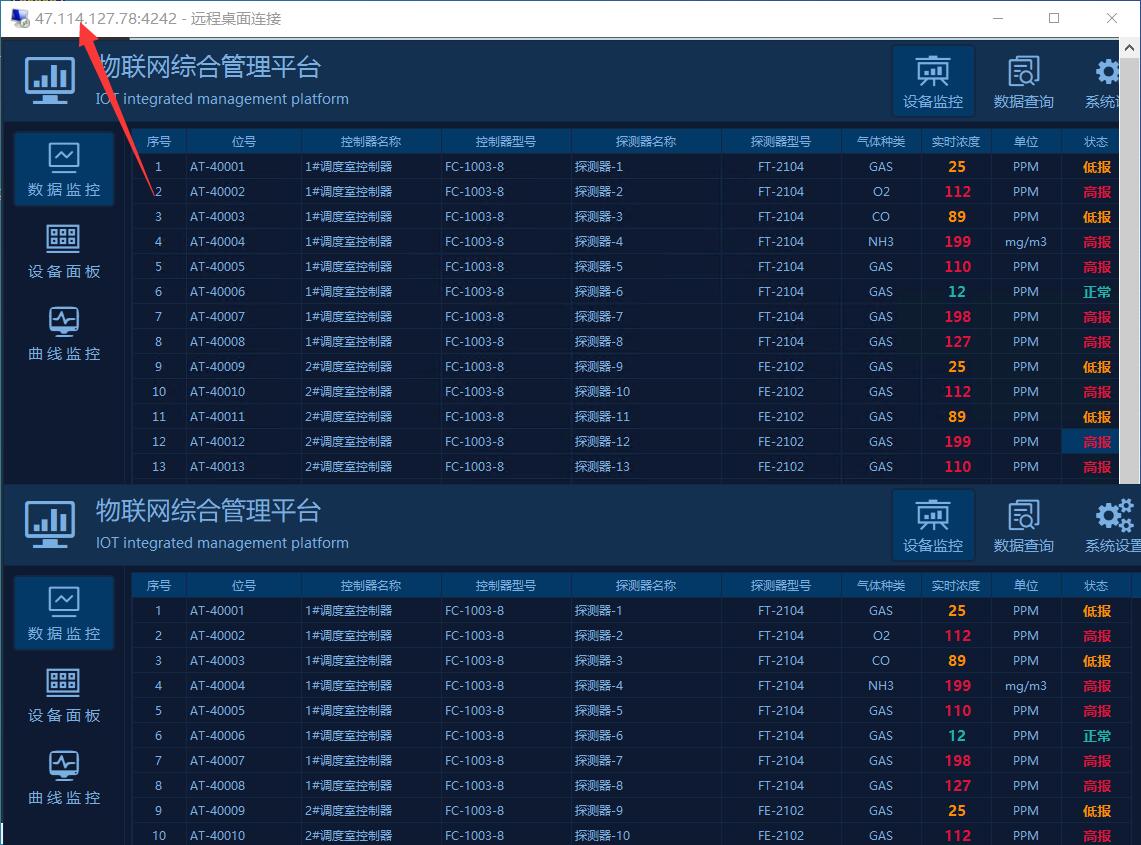Viewport: 1141px width, 845px height.
Task: Select 数据监控 in the upper sidebar
Action: tap(64, 168)
